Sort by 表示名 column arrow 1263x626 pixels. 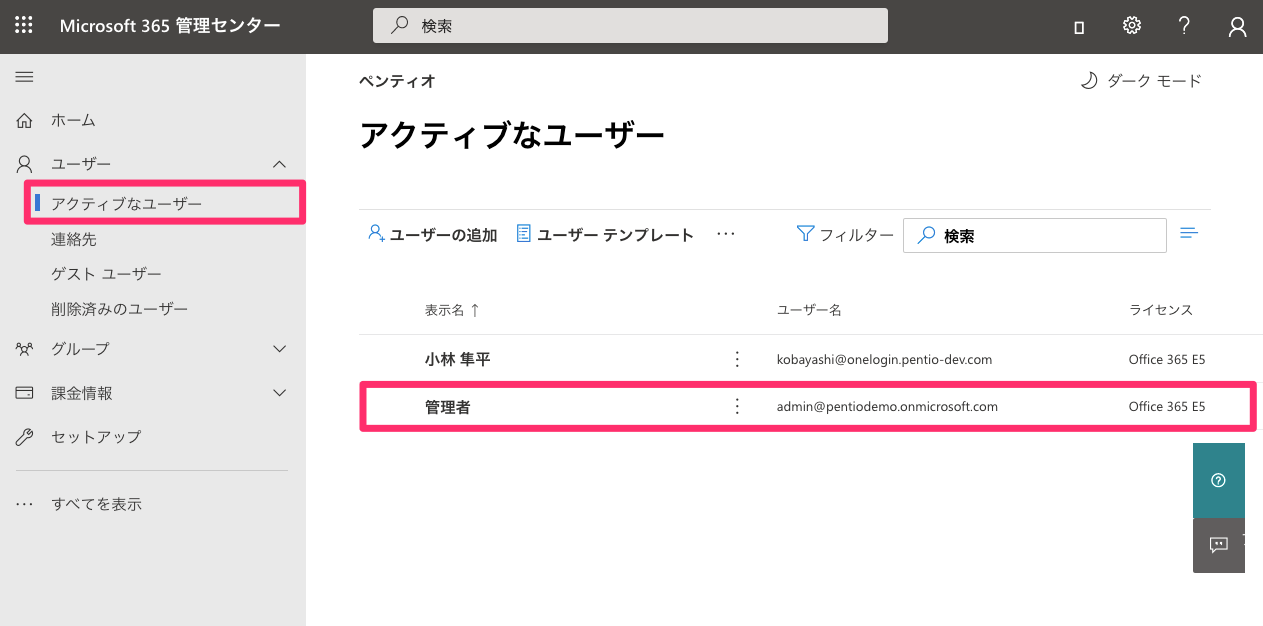pos(475,310)
